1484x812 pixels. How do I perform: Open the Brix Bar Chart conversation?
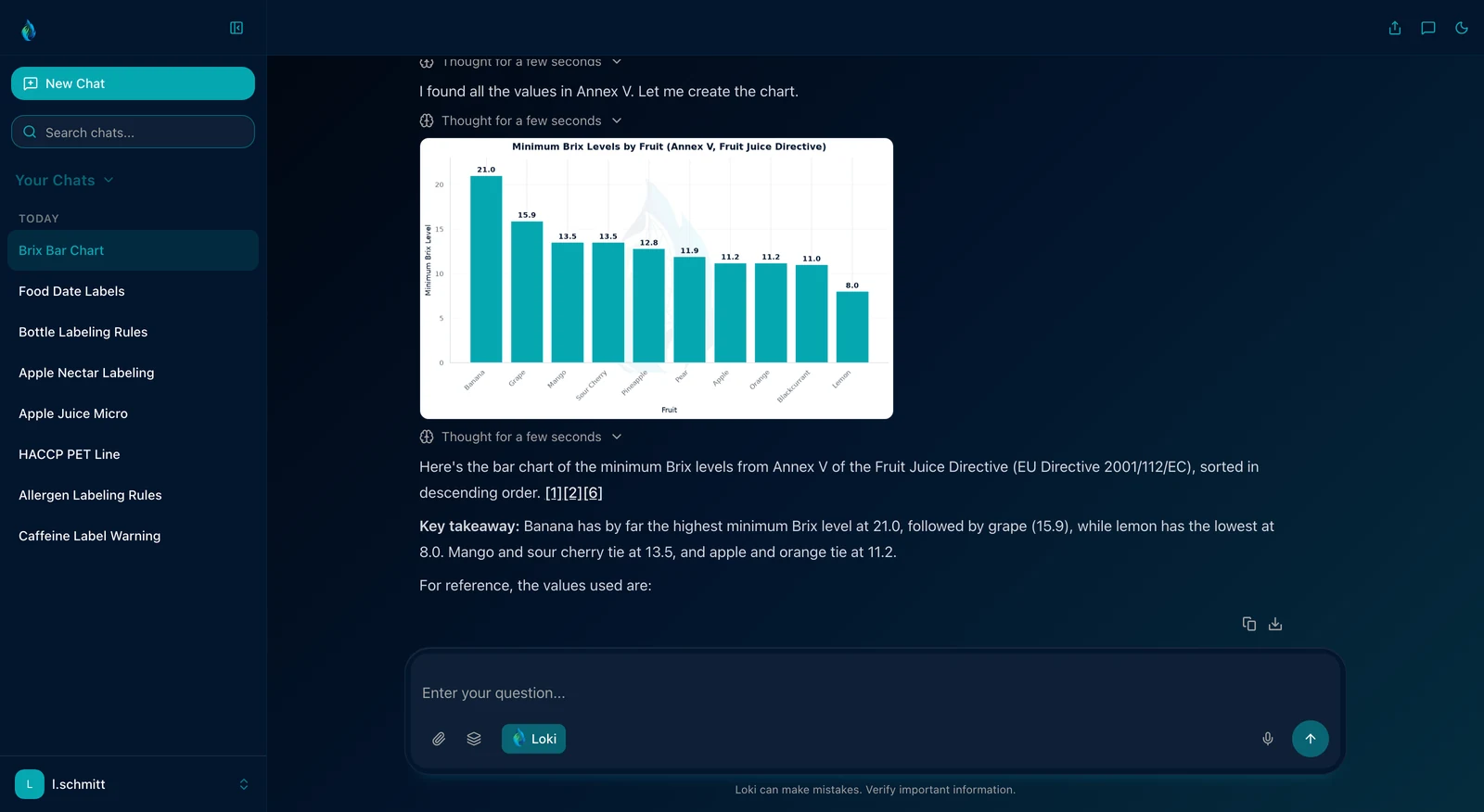click(133, 250)
